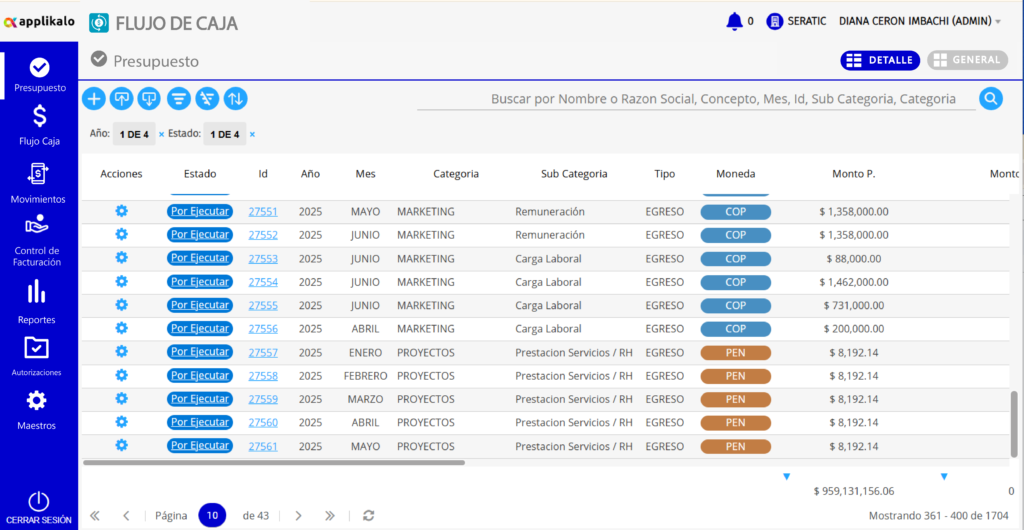1024x530 pixels.
Task: Sort by the Estado column header
Action: pos(200,174)
